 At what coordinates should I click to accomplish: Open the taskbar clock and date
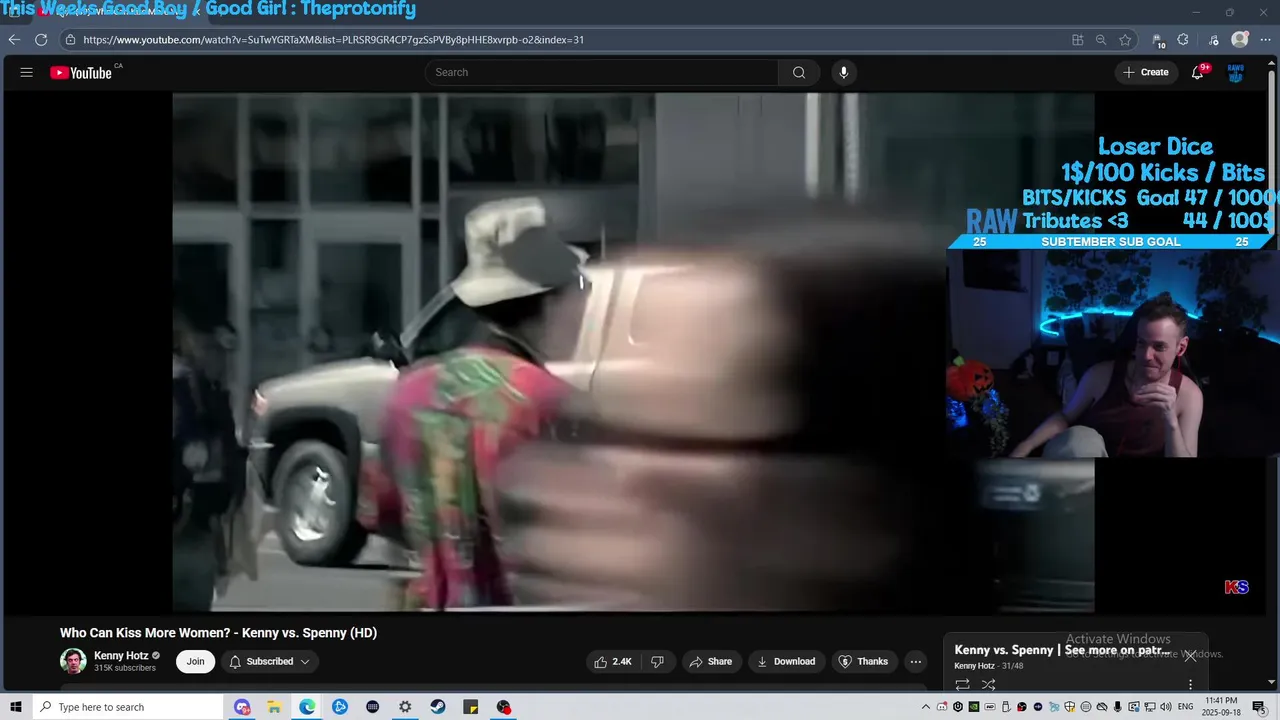1221,707
